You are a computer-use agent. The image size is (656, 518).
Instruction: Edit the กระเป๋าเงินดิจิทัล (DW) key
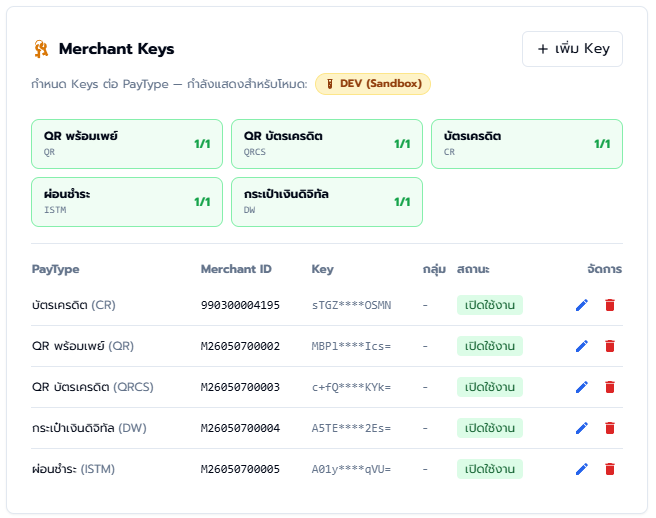click(582, 428)
